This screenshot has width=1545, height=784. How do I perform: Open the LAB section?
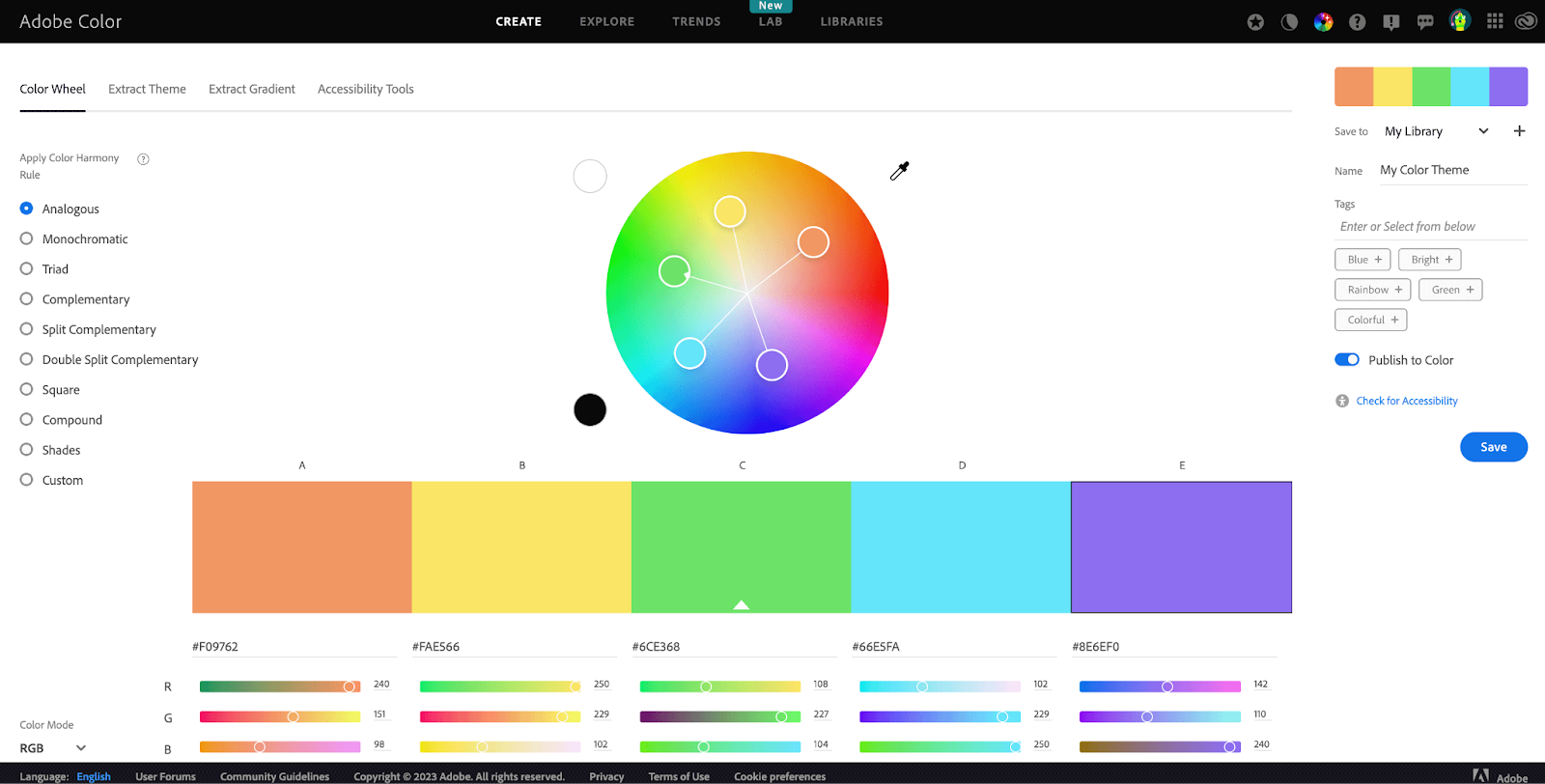pyautogui.click(x=771, y=21)
